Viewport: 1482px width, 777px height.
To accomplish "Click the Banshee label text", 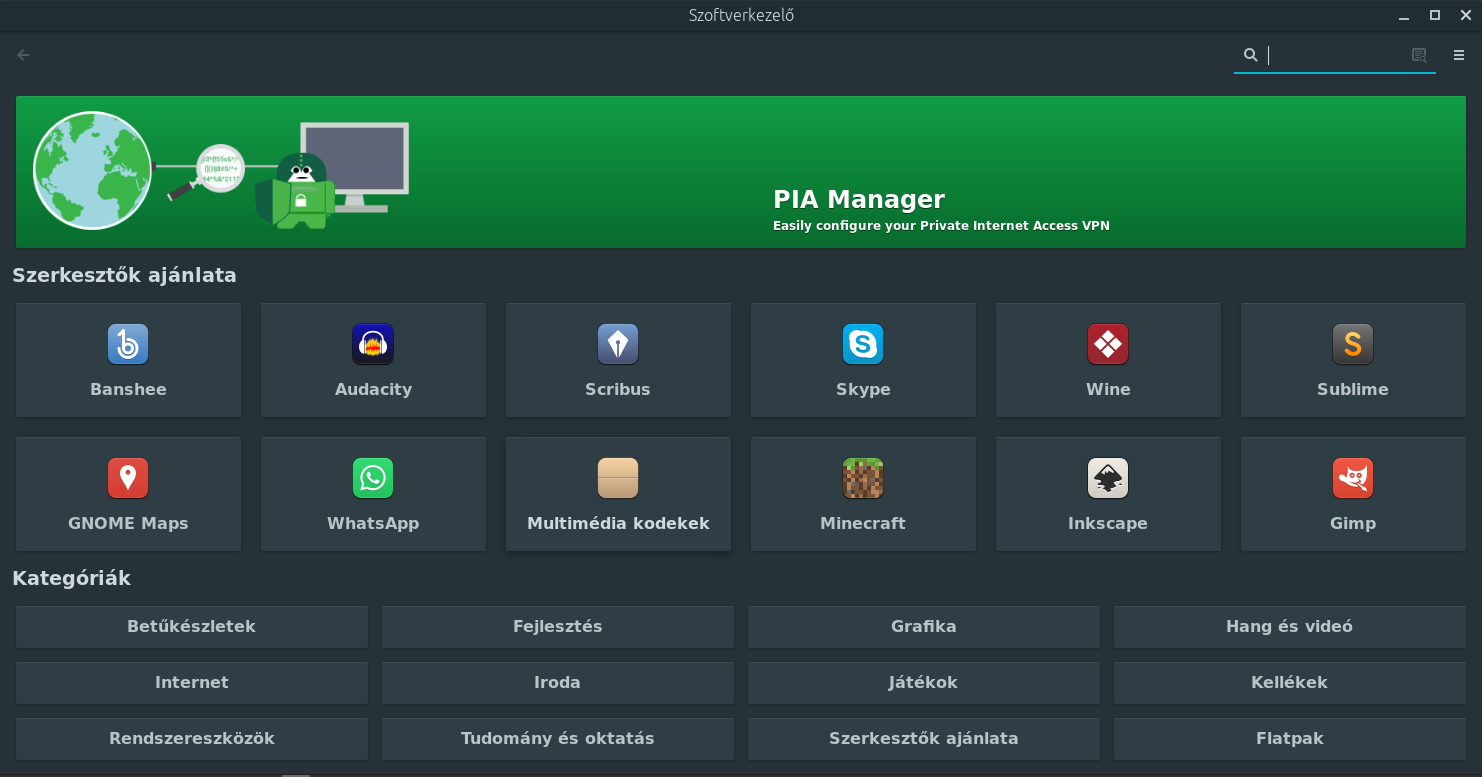I will point(128,389).
